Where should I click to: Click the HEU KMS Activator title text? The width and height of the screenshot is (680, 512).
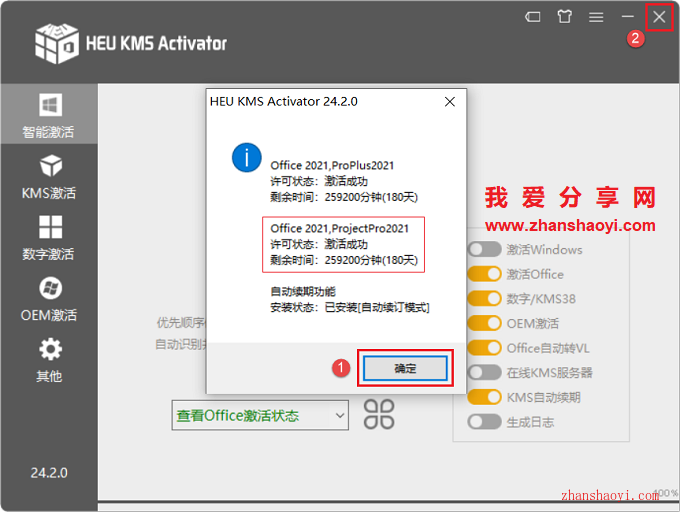click(x=156, y=43)
